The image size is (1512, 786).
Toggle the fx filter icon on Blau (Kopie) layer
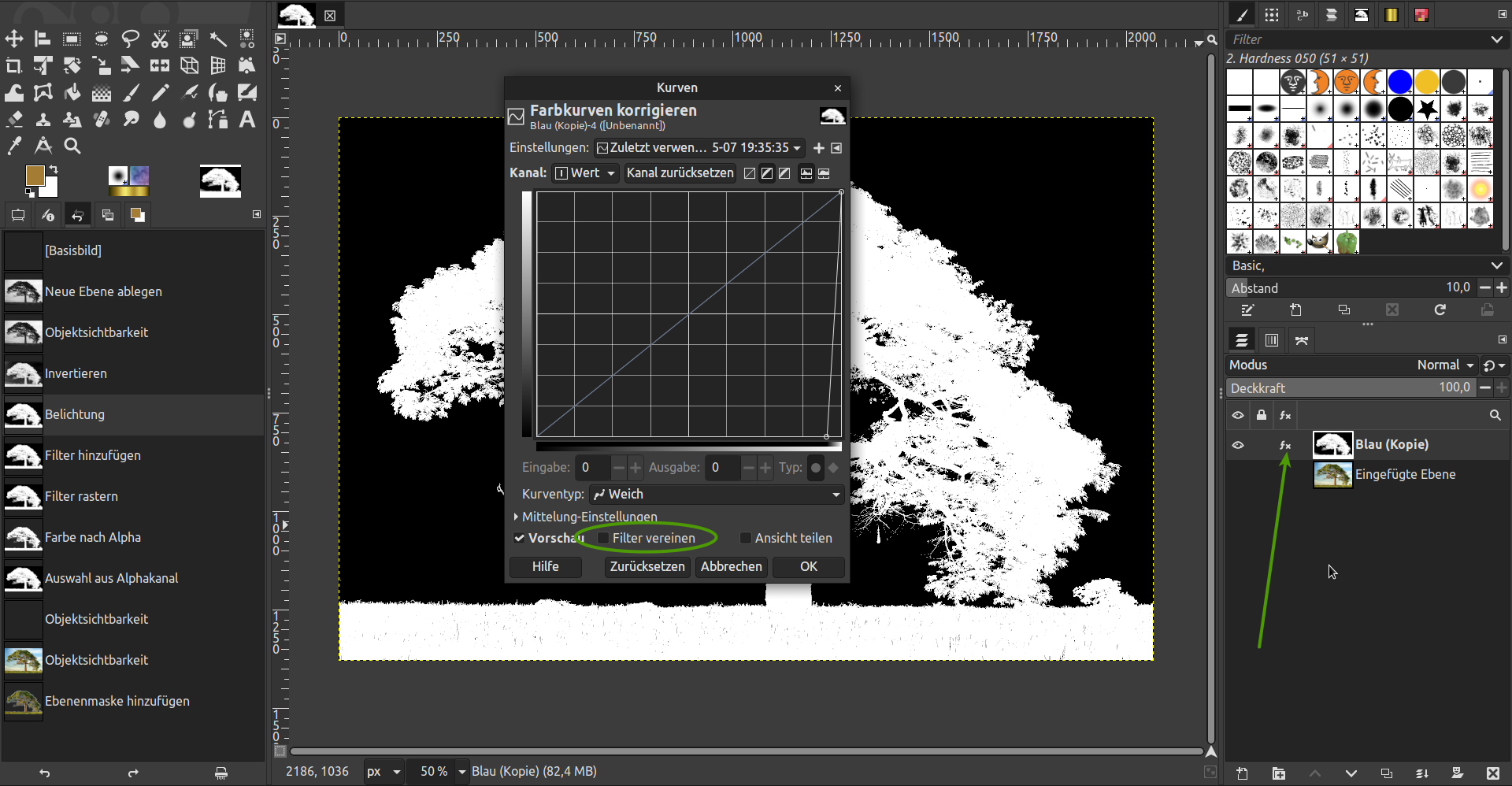click(x=1285, y=445)
